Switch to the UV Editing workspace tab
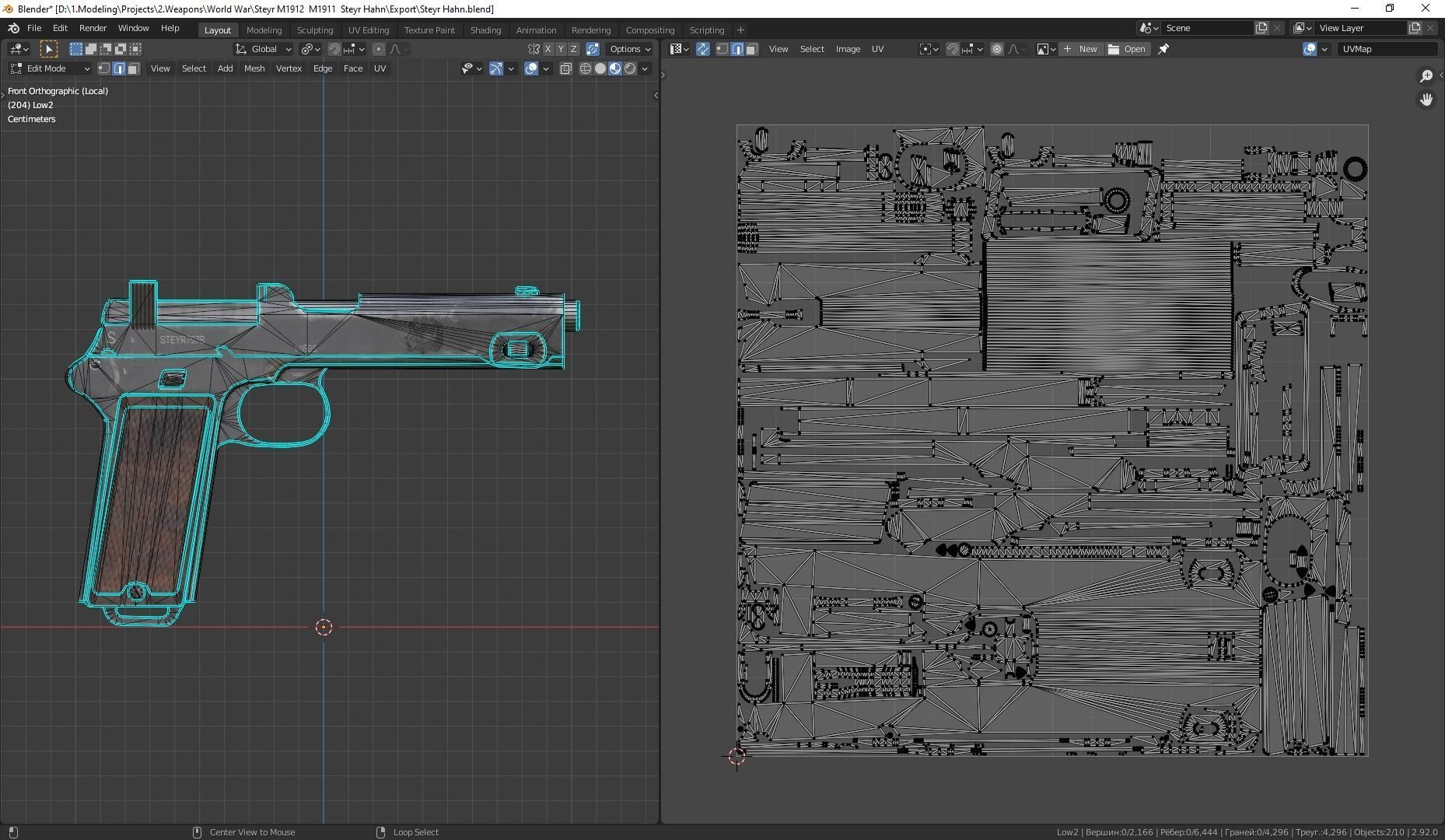1445x840 pixels. pyautogui.click(x=368, y=30)
